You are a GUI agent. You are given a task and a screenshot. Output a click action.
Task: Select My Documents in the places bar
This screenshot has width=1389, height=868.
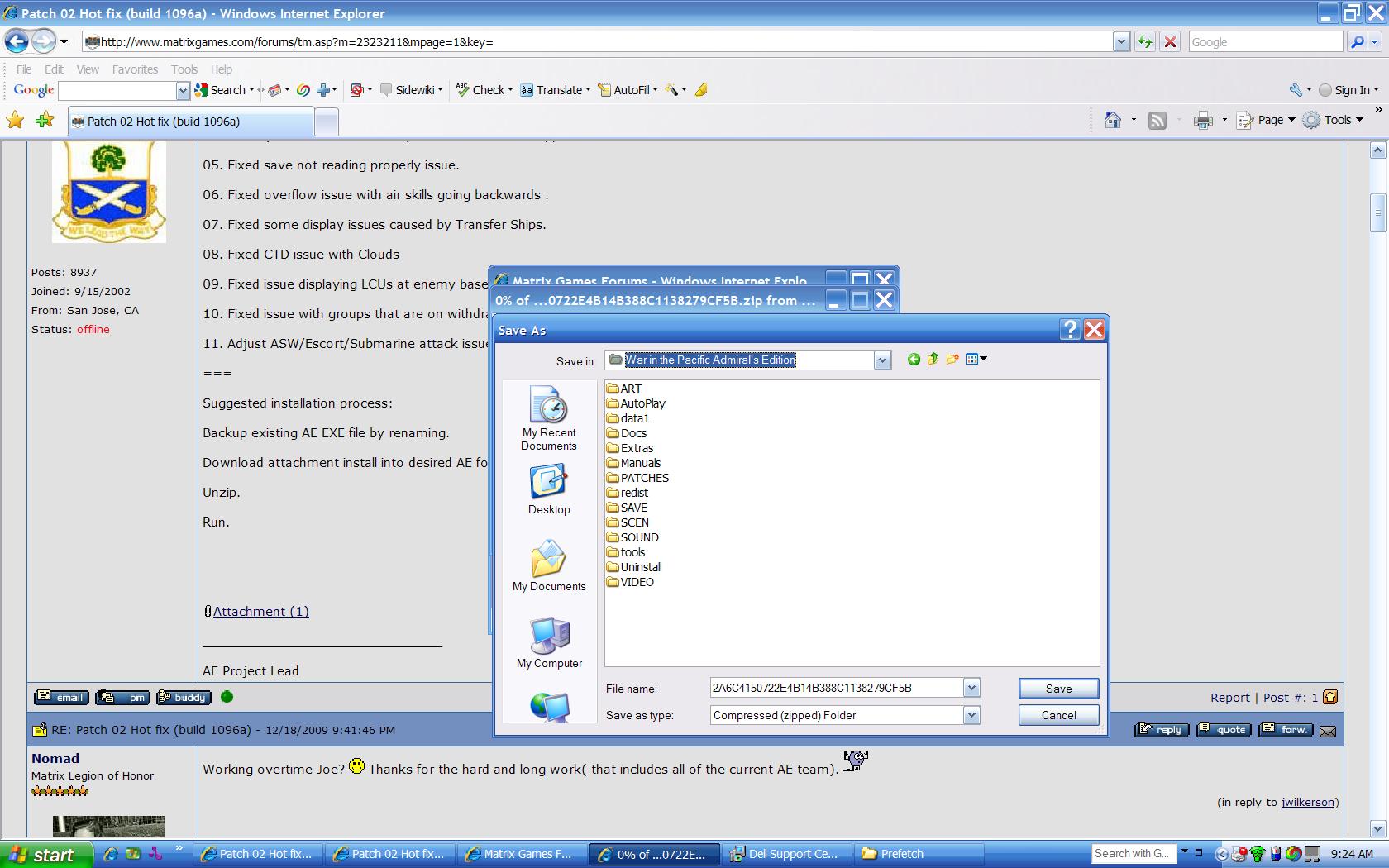pyautogui.click(x=549, y=566)
